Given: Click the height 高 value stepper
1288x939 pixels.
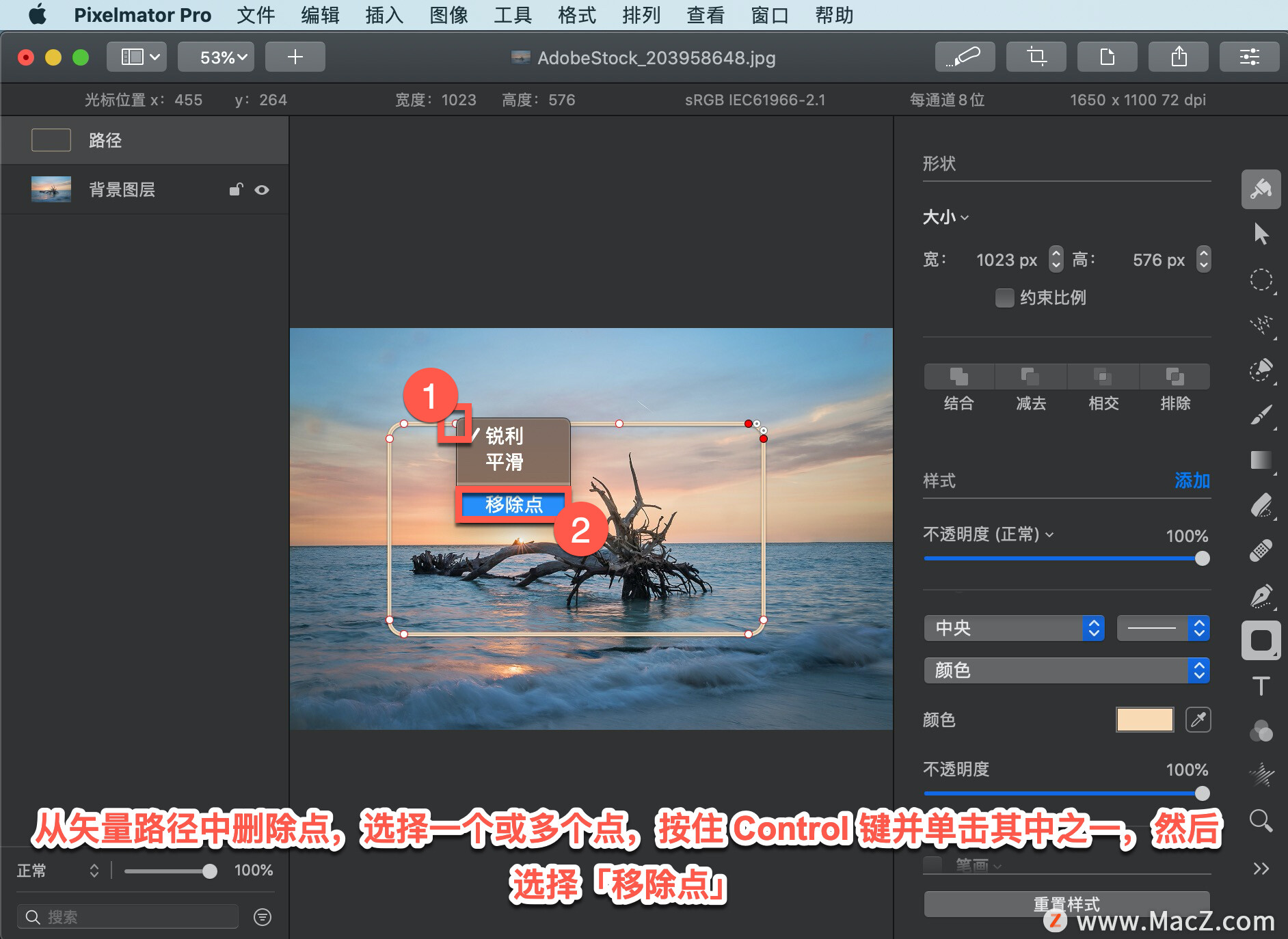Looking at the screenshot, I should (1204, 260).
